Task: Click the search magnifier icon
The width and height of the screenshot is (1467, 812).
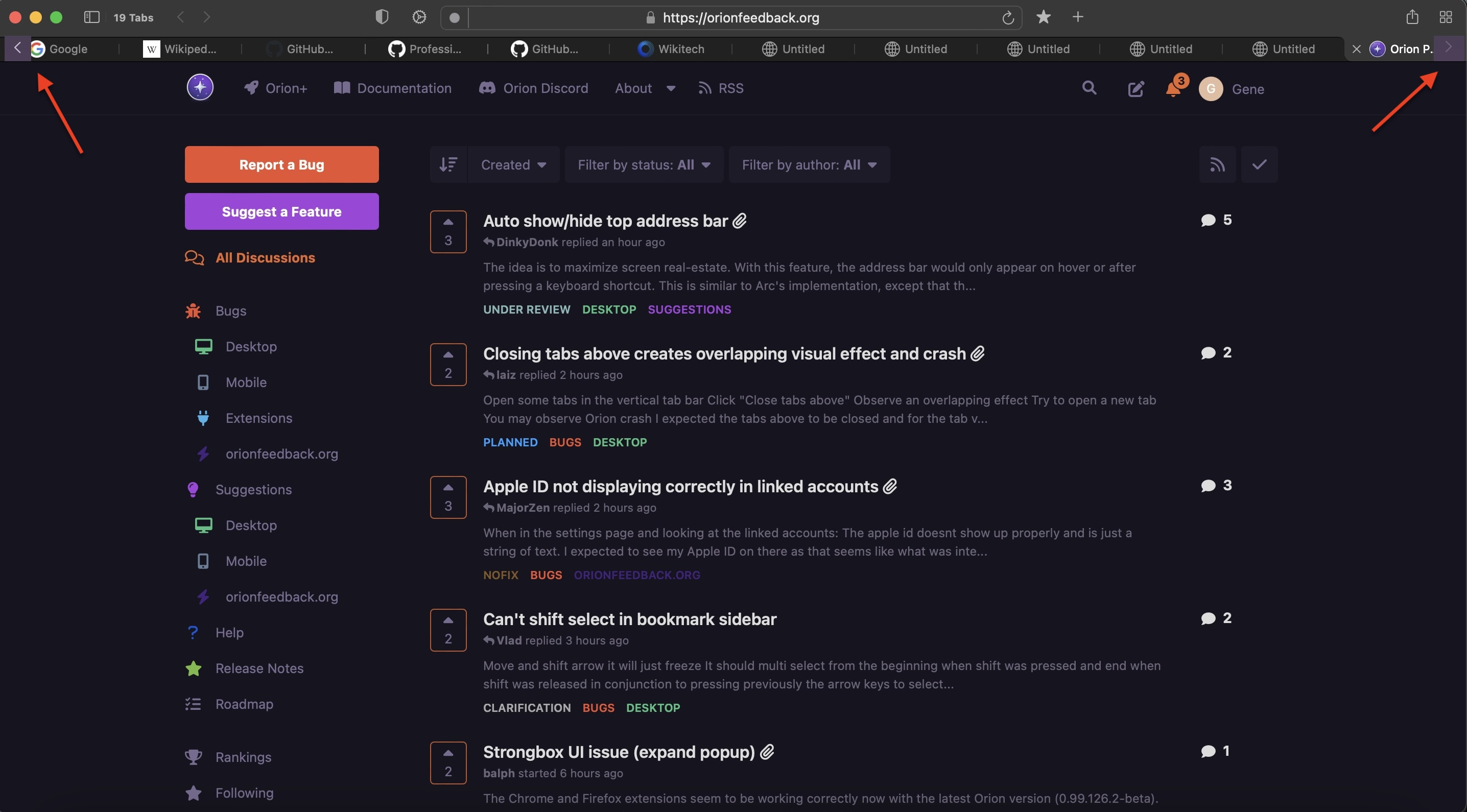Action: (1089, 88)
